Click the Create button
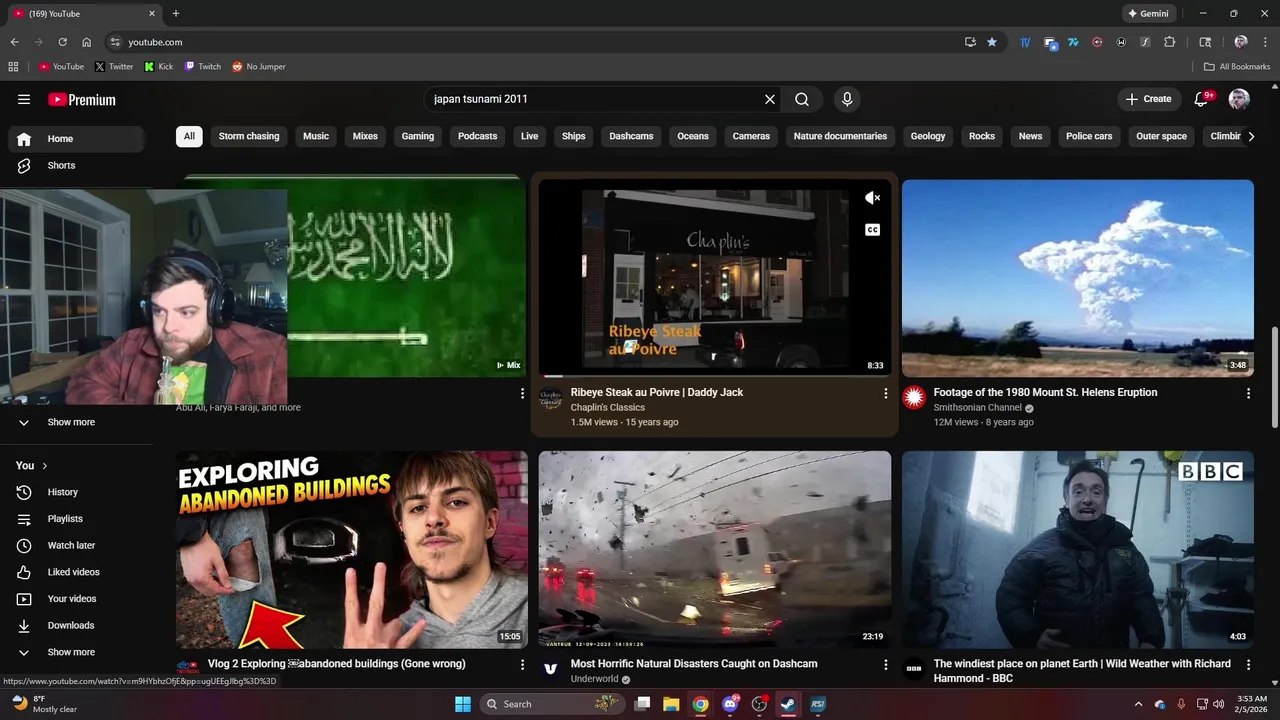This screenshot has height=720, width=1280. [x=1148, y=99]
